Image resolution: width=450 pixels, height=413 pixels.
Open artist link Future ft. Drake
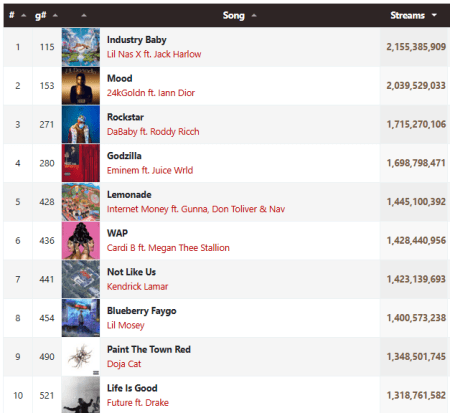(x=138, y=403)
